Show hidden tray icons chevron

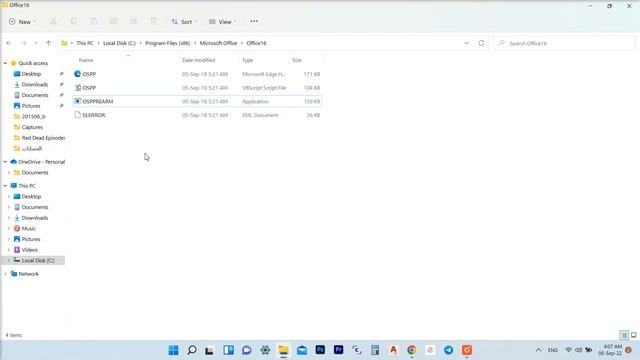click(538, 350)
